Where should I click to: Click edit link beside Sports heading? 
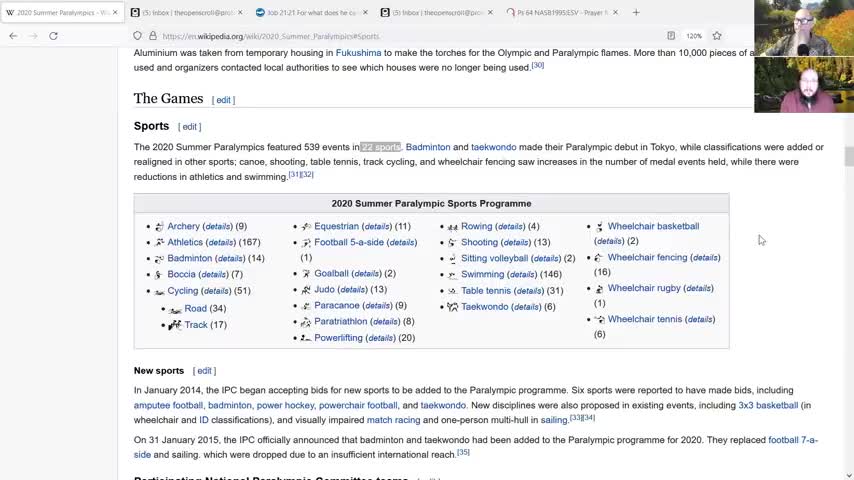tap(190, 127)
